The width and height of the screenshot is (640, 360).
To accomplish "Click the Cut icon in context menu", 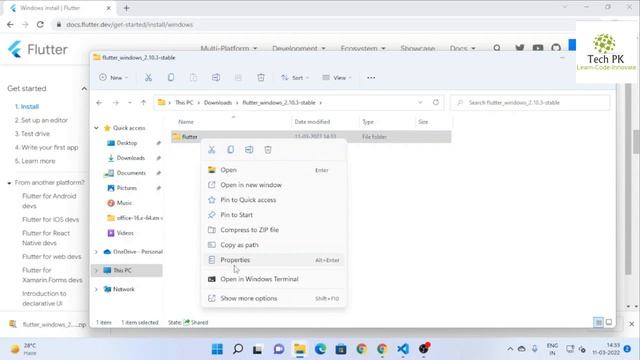I will [212, 150].
